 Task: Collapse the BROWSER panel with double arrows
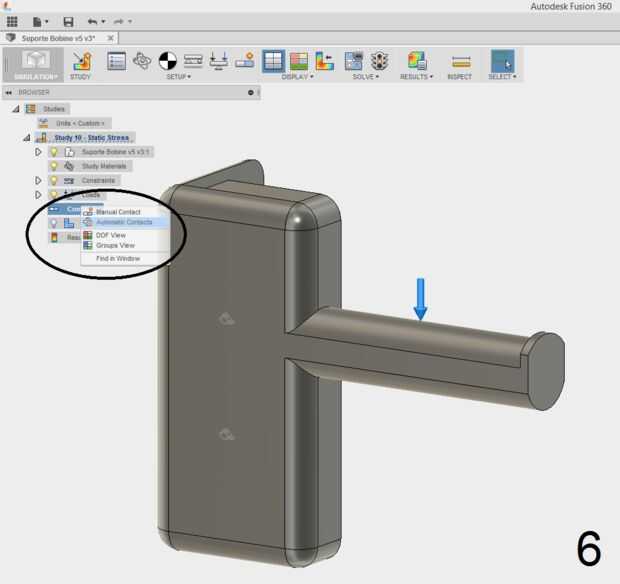[x=8, y=93]
